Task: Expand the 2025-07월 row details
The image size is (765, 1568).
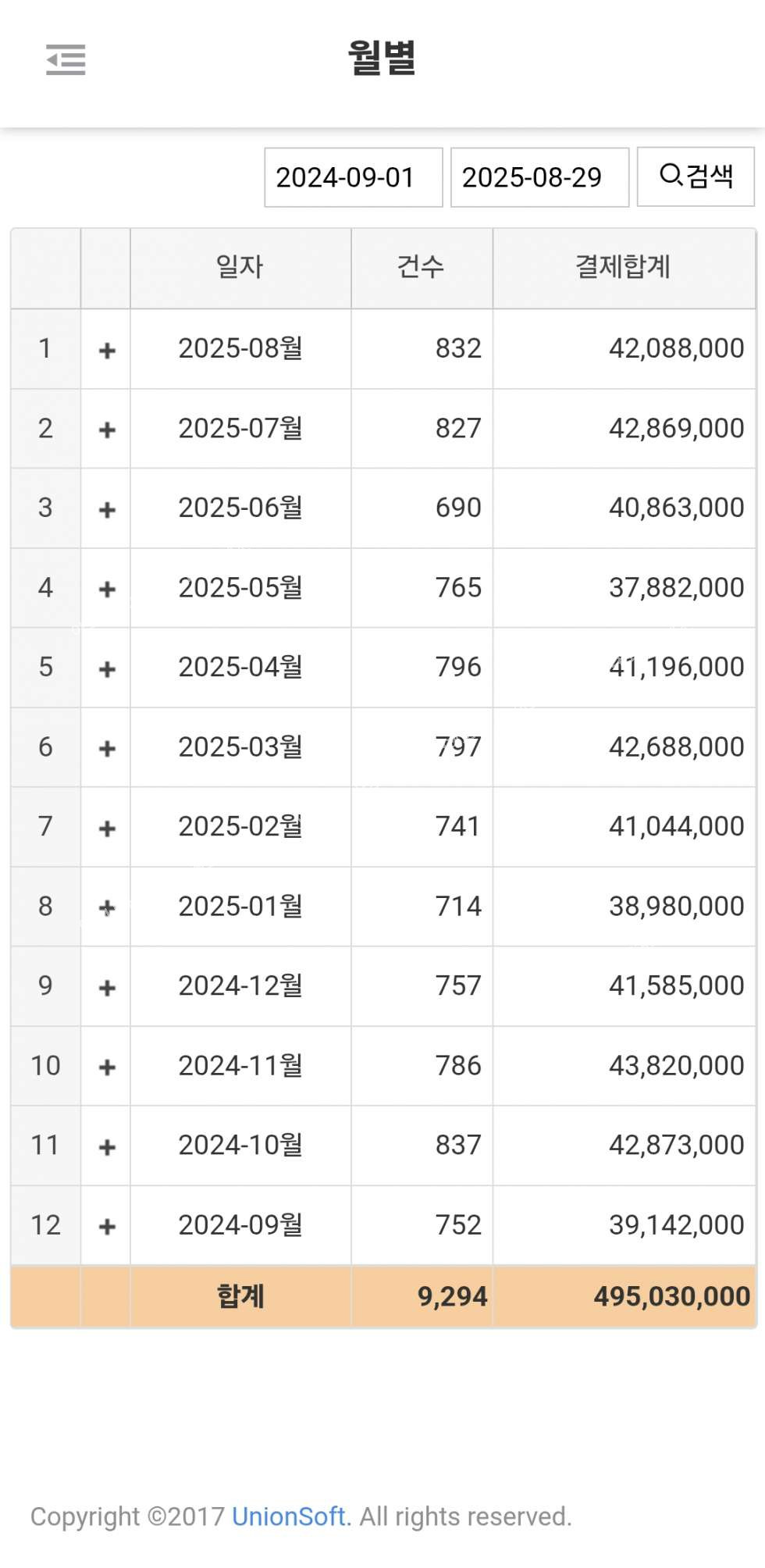Action: tap(107, 429)
